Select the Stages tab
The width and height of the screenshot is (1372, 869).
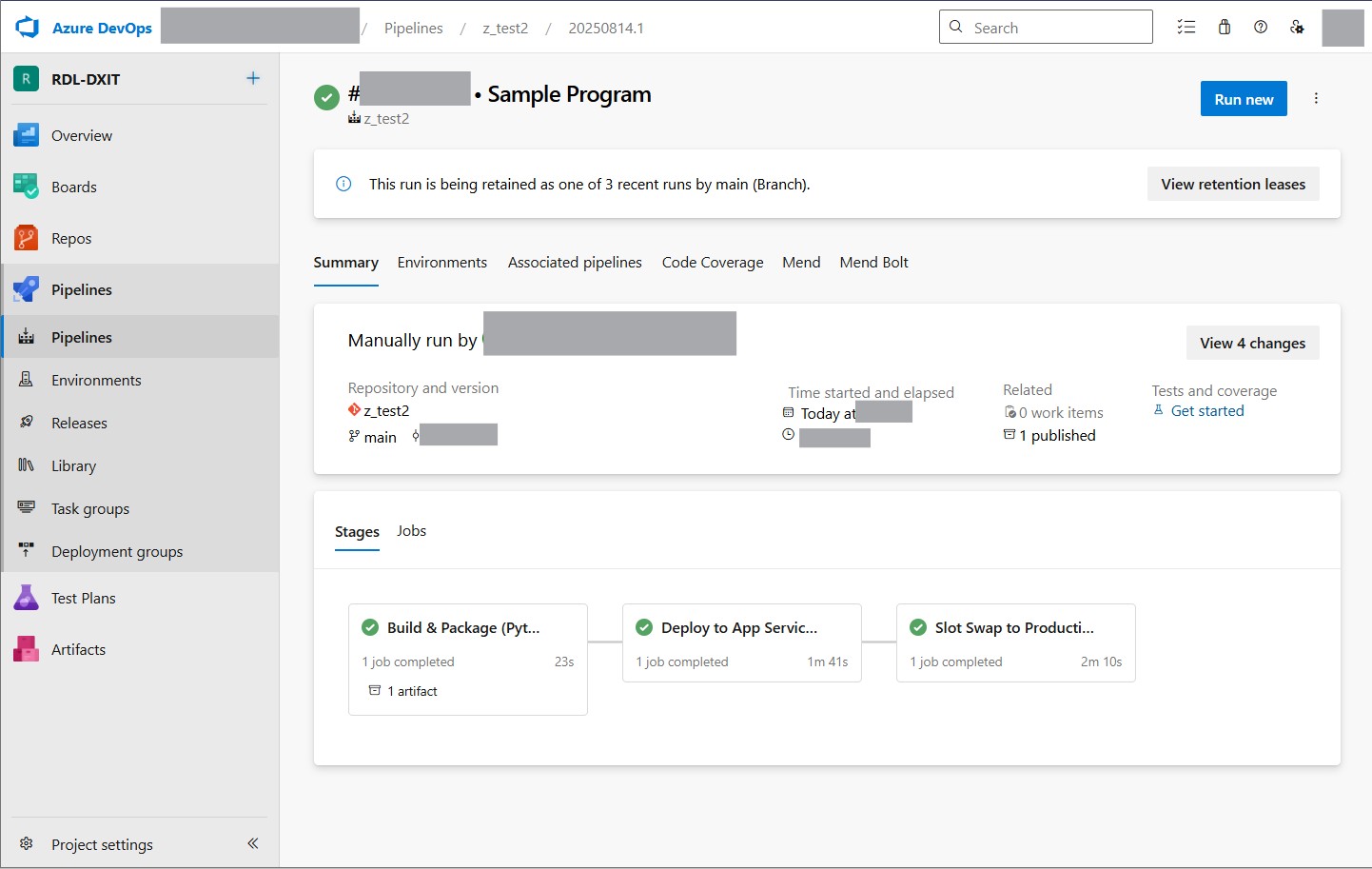coord(357,532)
